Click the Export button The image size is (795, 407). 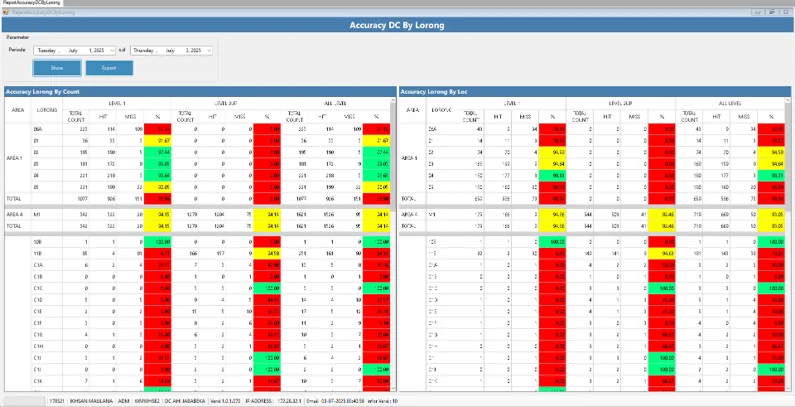(x=108, y=68)
